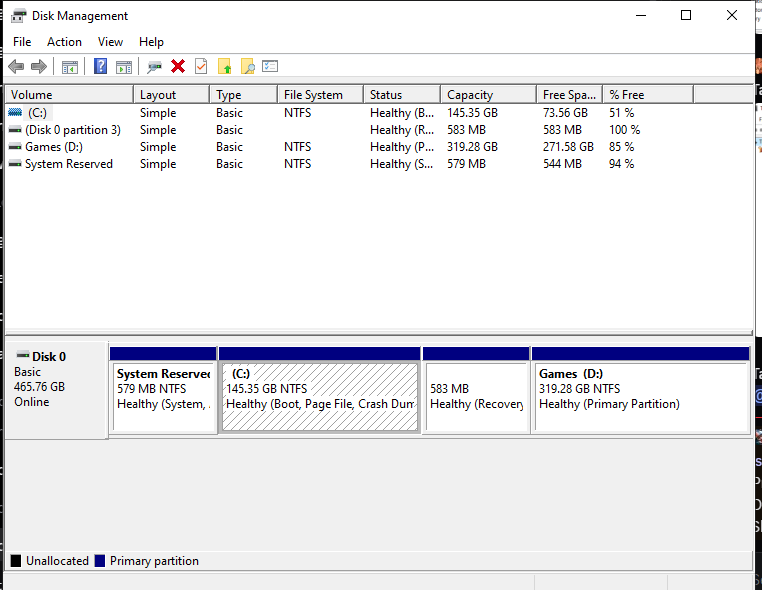This screenshot has height=590, width=762.
Task: Select the hatched (C:) partition block
Action: pyautogui.click(x=320, y=390)
